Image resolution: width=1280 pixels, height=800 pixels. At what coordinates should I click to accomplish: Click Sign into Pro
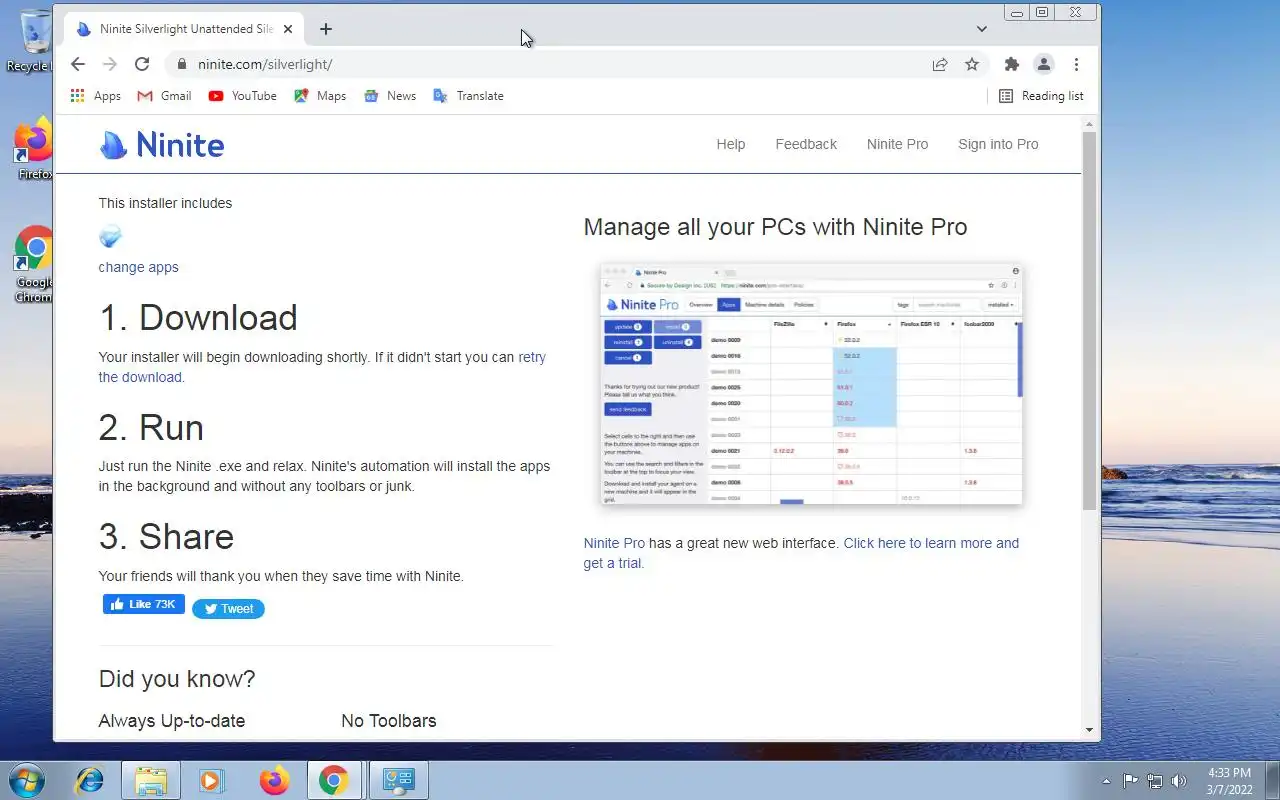pyautogui.click(x=998, y=144)
